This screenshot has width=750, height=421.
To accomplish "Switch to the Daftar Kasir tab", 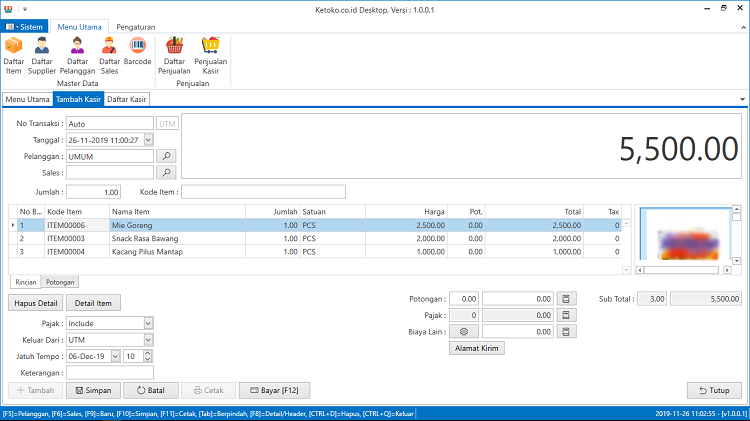I will coord(127,99).
